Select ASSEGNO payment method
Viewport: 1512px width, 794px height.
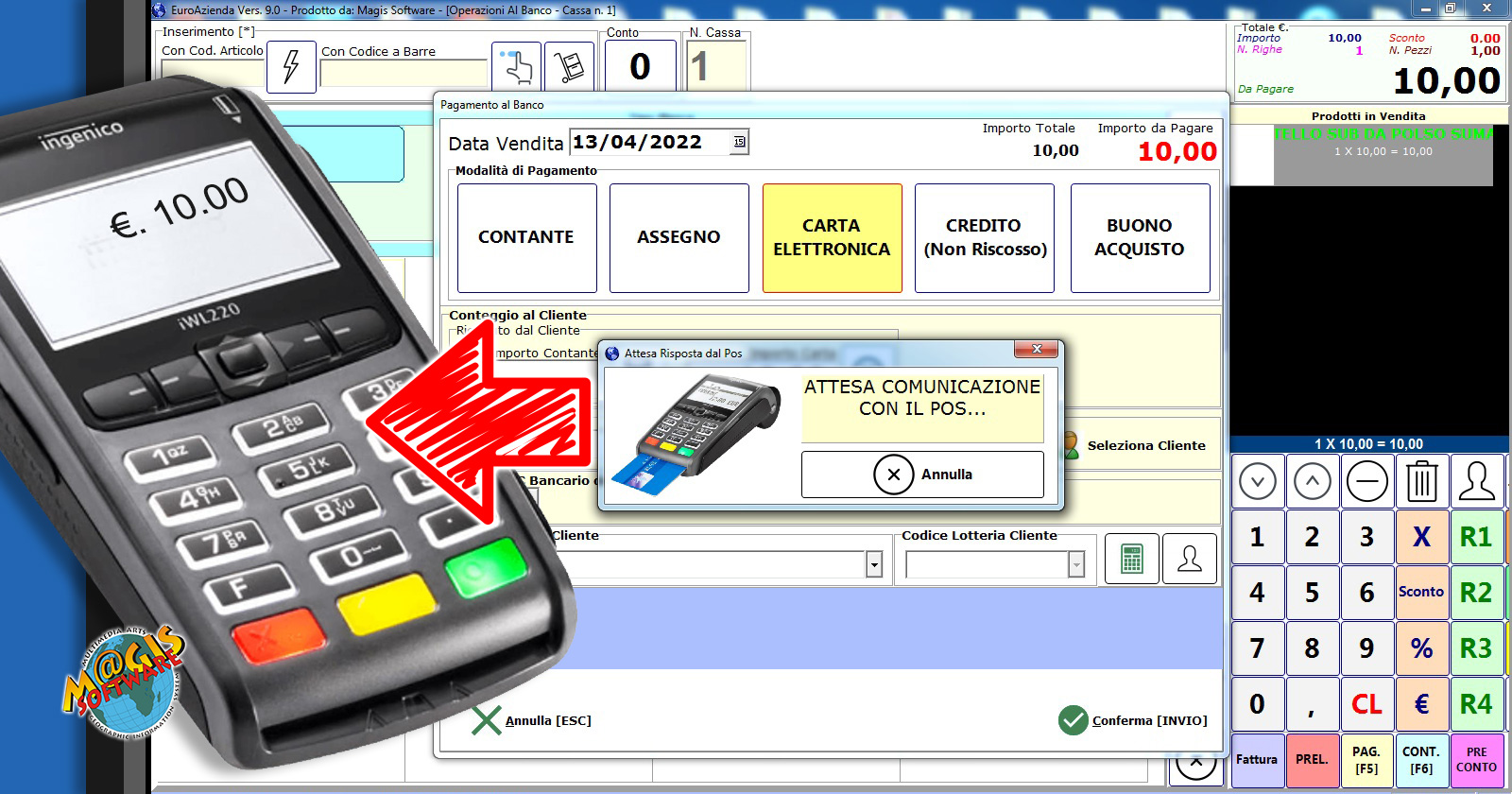pyautogui.click(x=679, y=237)
